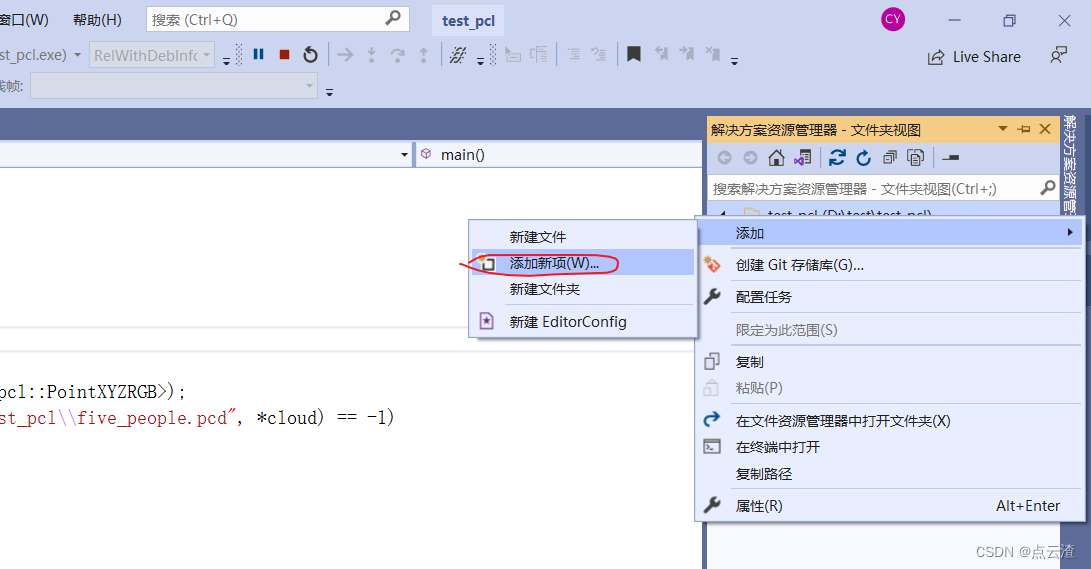The height and width of the screenshot is (569, 1091).
Task: Open the RelWithDebInfo configuration dropdown
Action: click(x=152, y=55)
